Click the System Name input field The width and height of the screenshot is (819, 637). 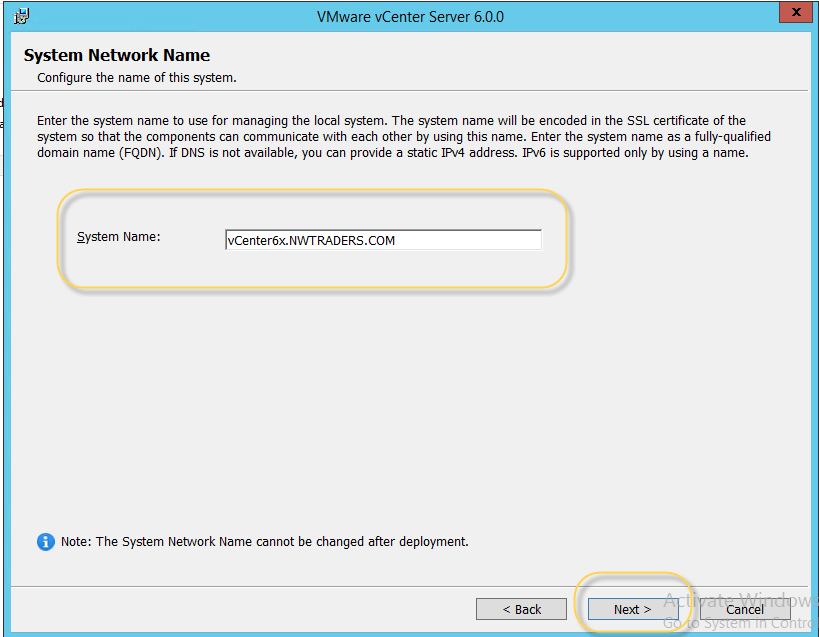point(383,240)
